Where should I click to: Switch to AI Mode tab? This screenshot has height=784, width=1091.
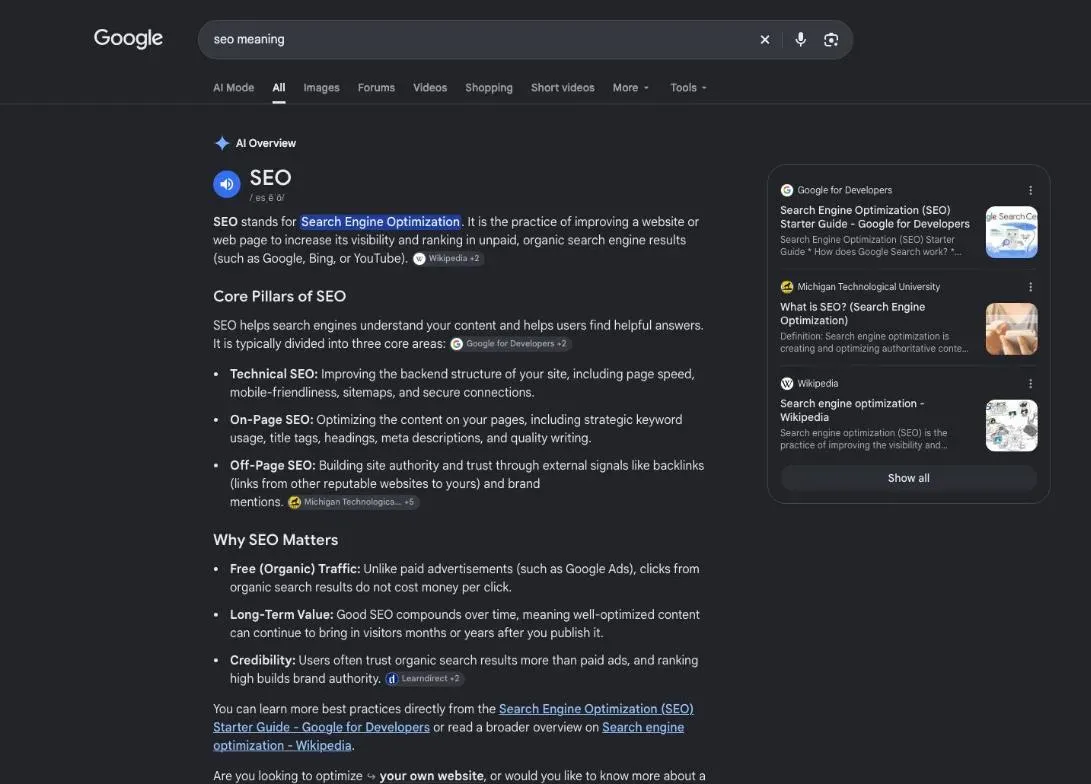pos(234,88)
